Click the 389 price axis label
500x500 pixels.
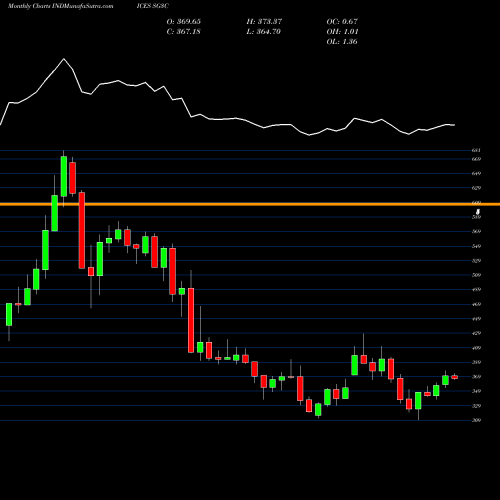click(476, 362)
